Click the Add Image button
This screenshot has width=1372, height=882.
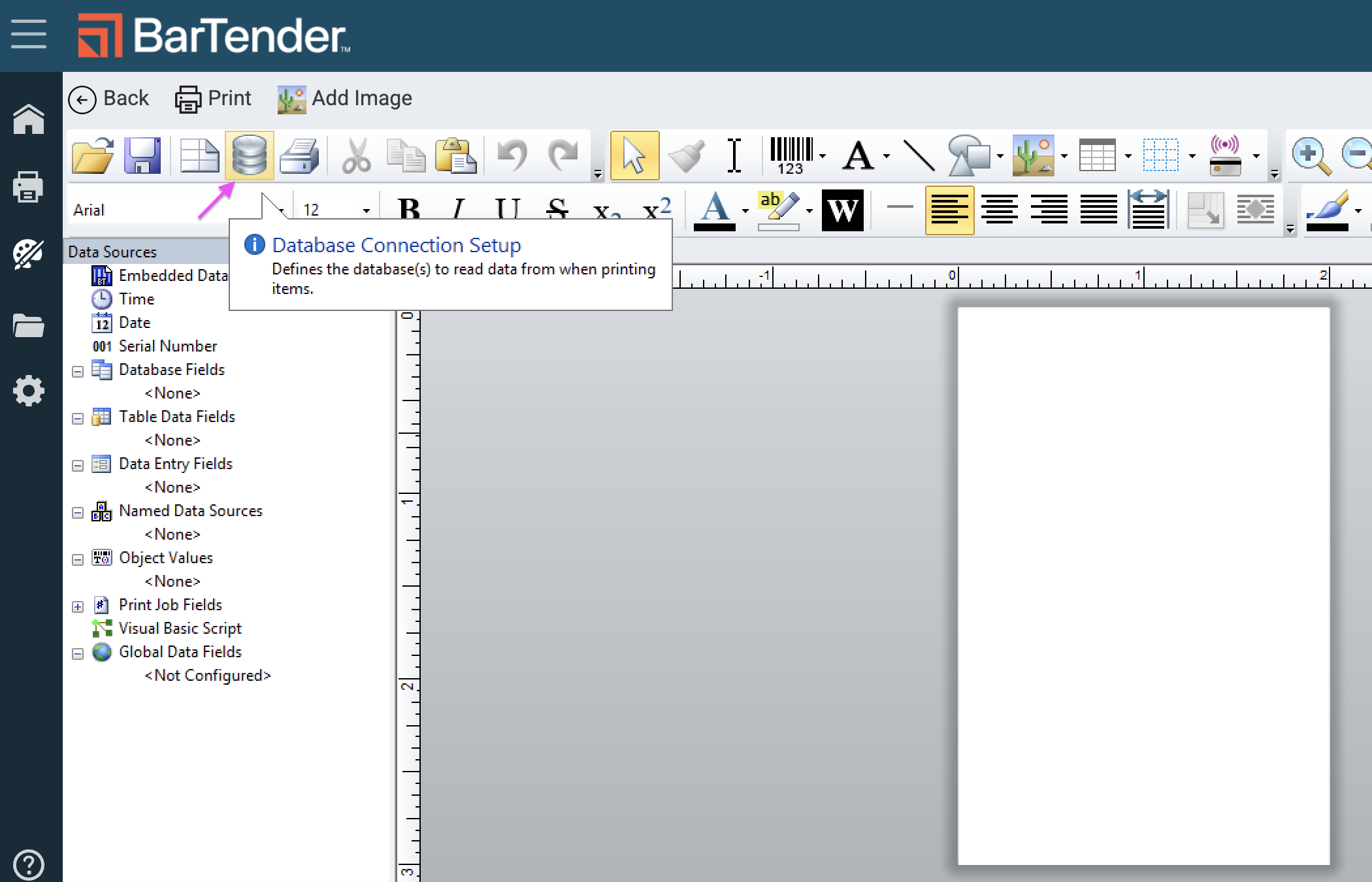click(345, 99)
